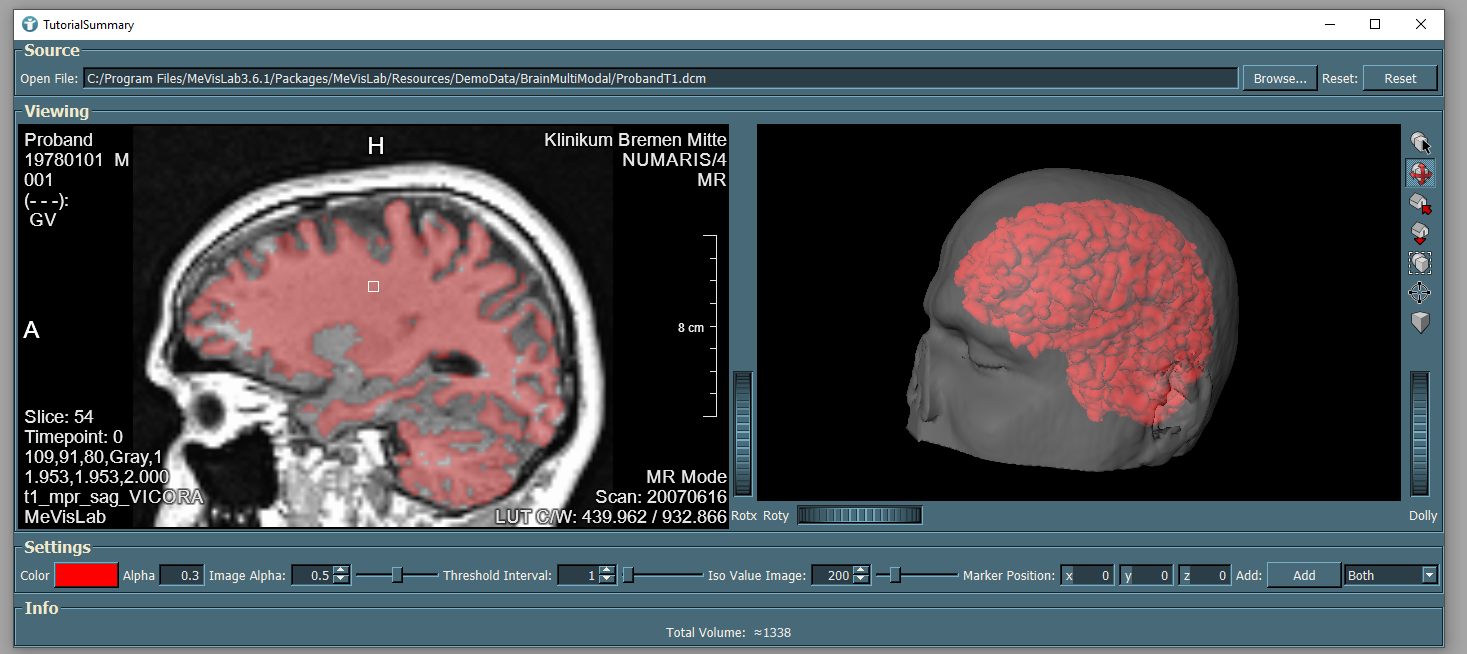Select the seek crosshair tool
The image size is (1467, 654).
click(x=1419, y=293)
